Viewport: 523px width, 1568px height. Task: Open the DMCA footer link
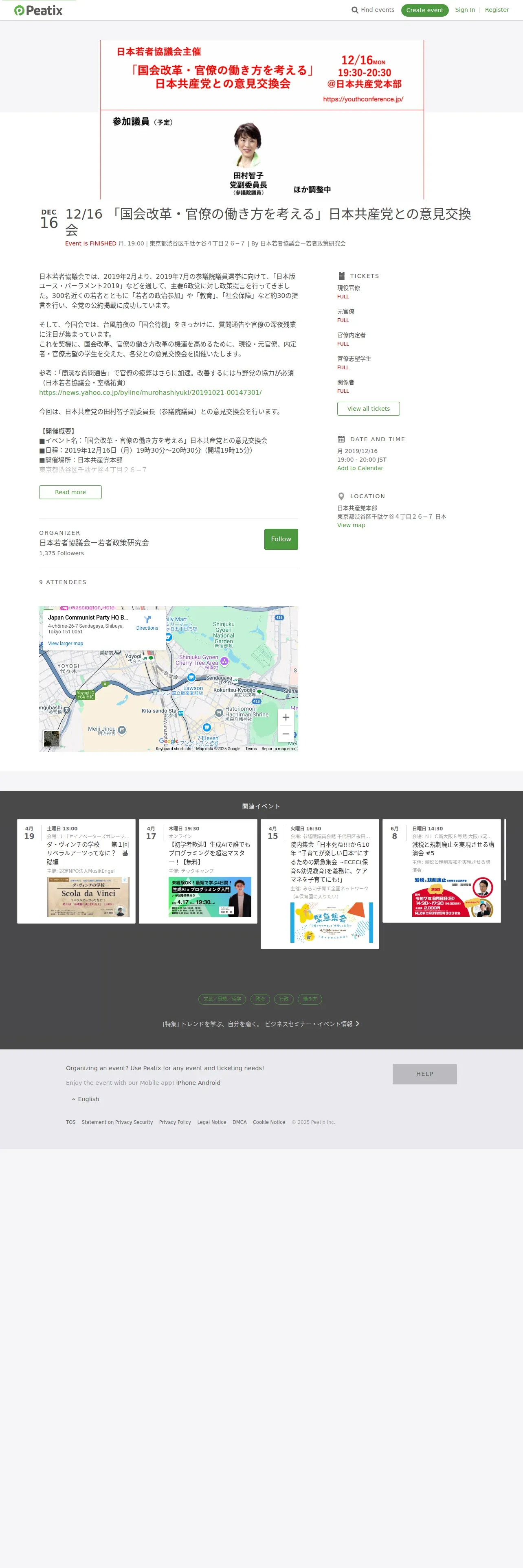239,1122
